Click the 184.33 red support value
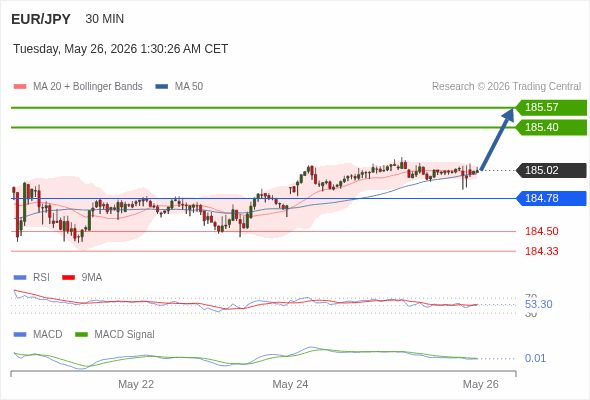Image resolution: width=590 pixels, height=400 pixels. coord(541,251)
